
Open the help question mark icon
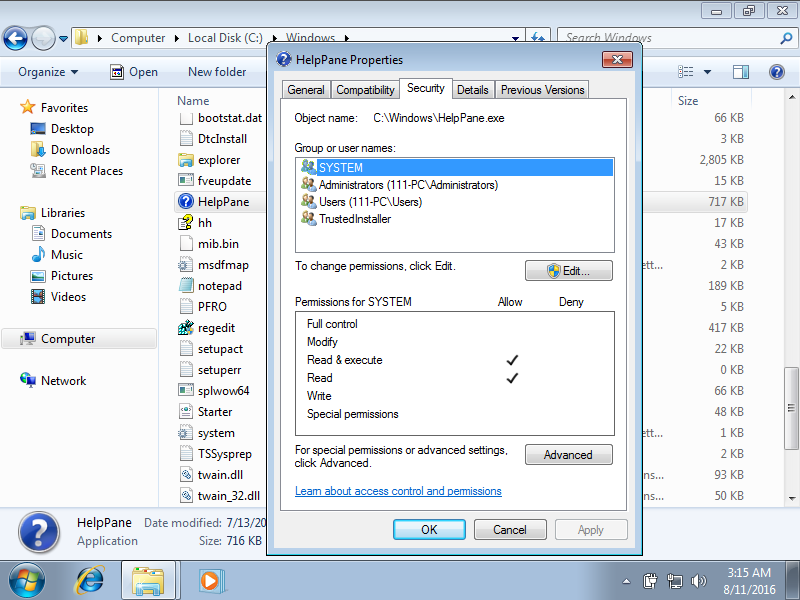(776, 72)
